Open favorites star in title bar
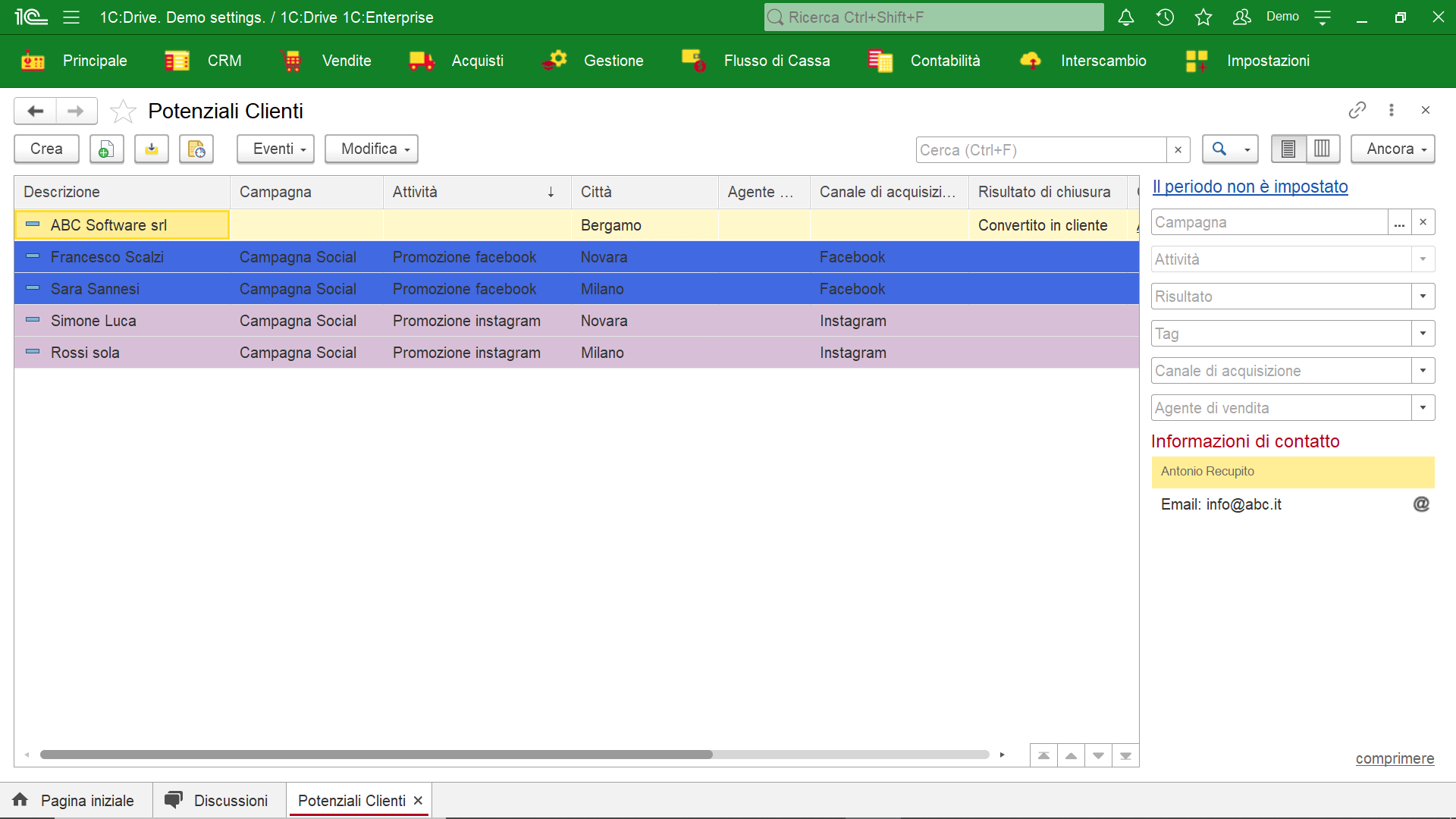 tap(1203, 17)
